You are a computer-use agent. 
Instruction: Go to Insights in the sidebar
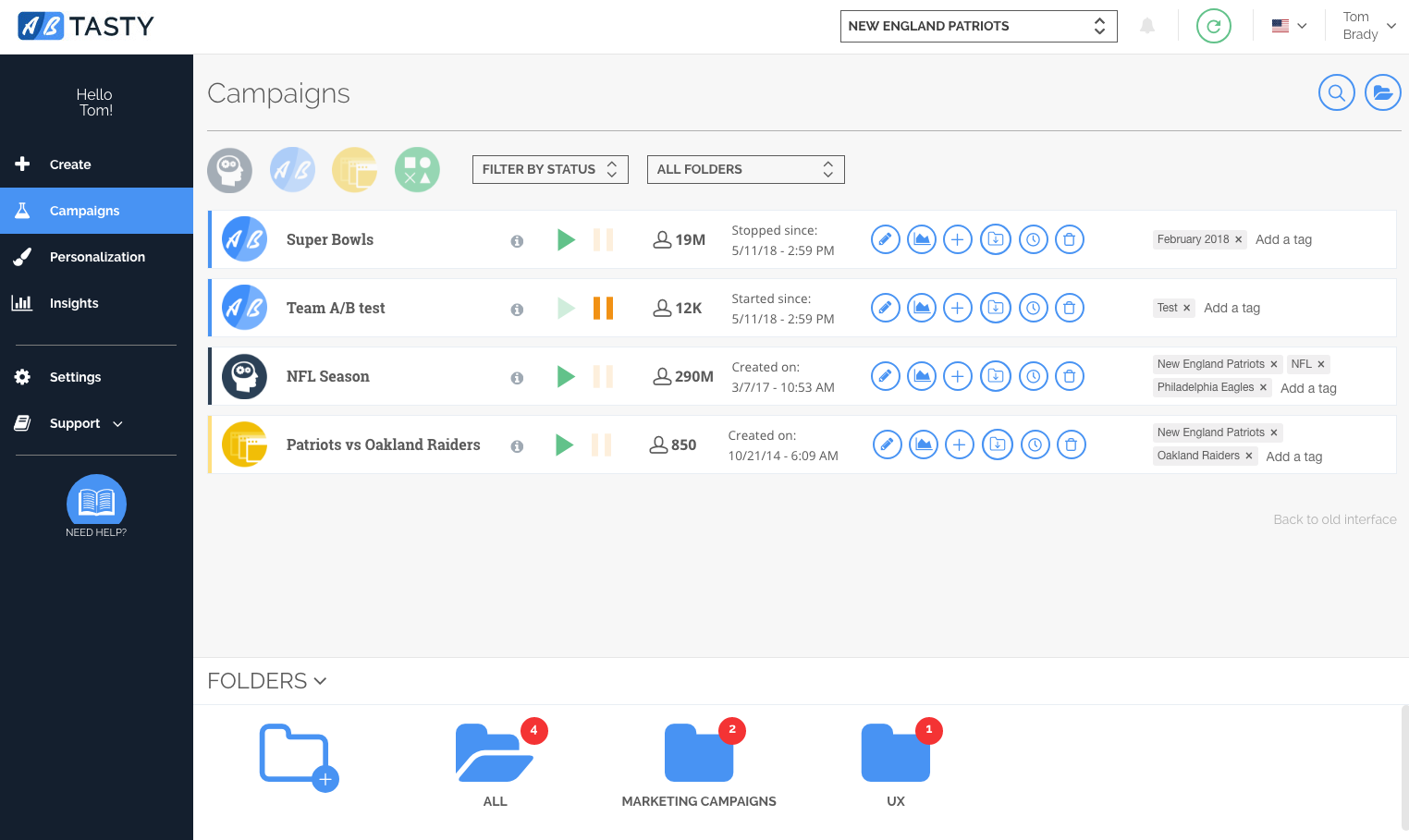point(74,303)
